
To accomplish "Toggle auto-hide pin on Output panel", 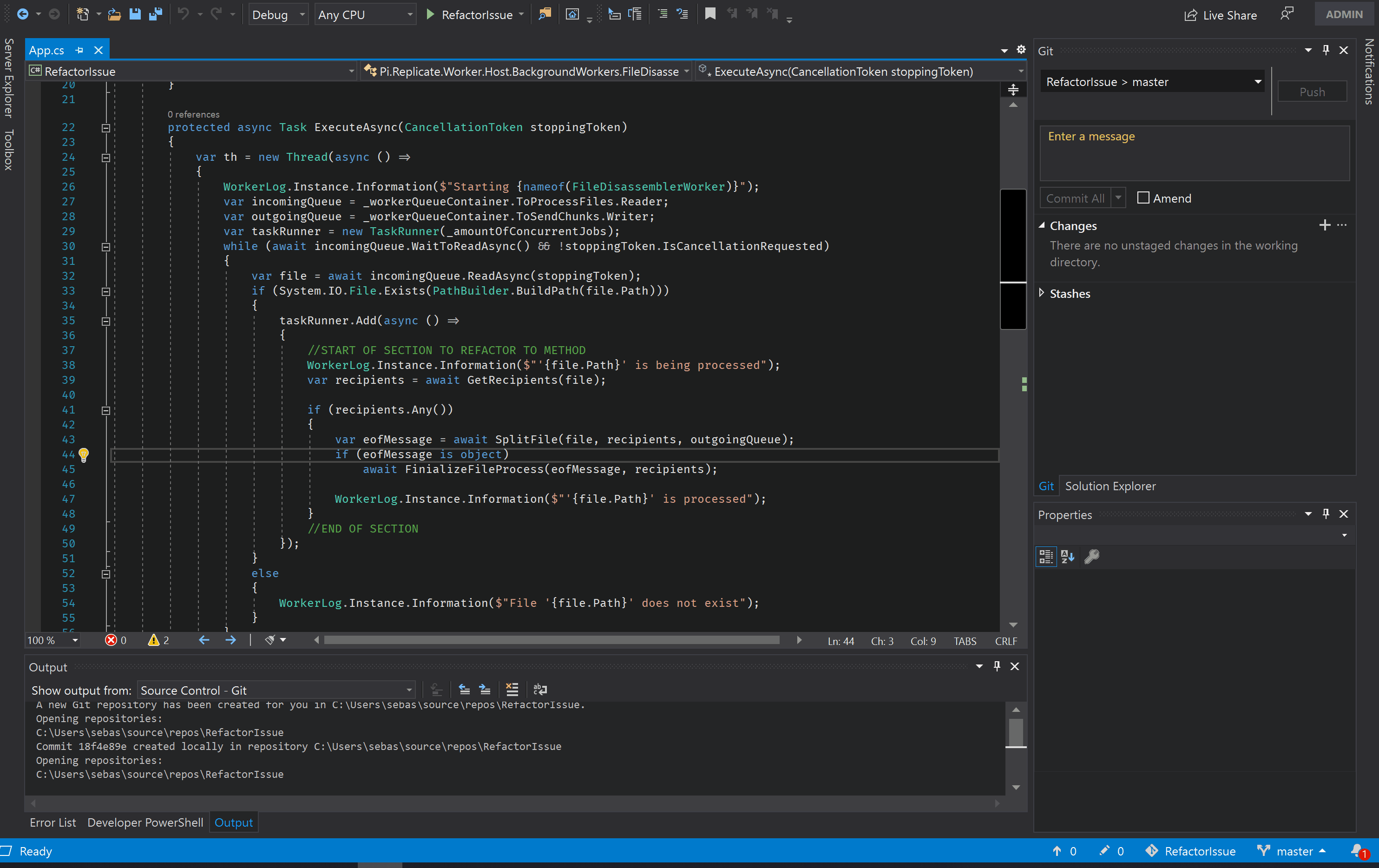I will click(997, 666).
